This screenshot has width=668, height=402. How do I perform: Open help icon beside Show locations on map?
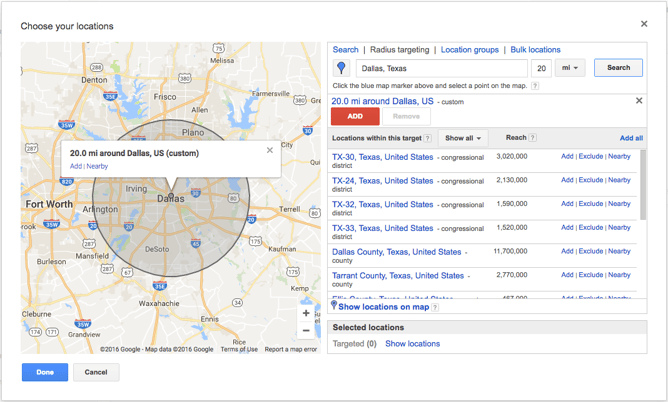click(x=435, y=307)
